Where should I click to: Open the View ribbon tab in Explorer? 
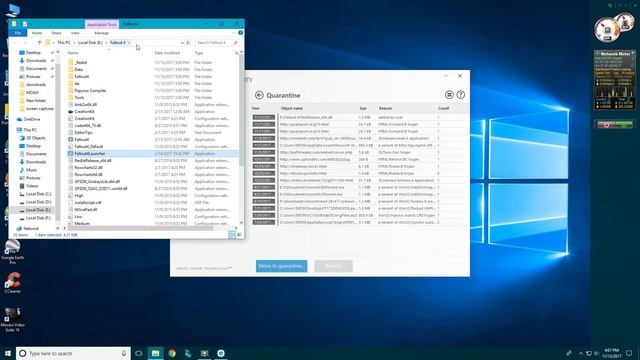75,33
